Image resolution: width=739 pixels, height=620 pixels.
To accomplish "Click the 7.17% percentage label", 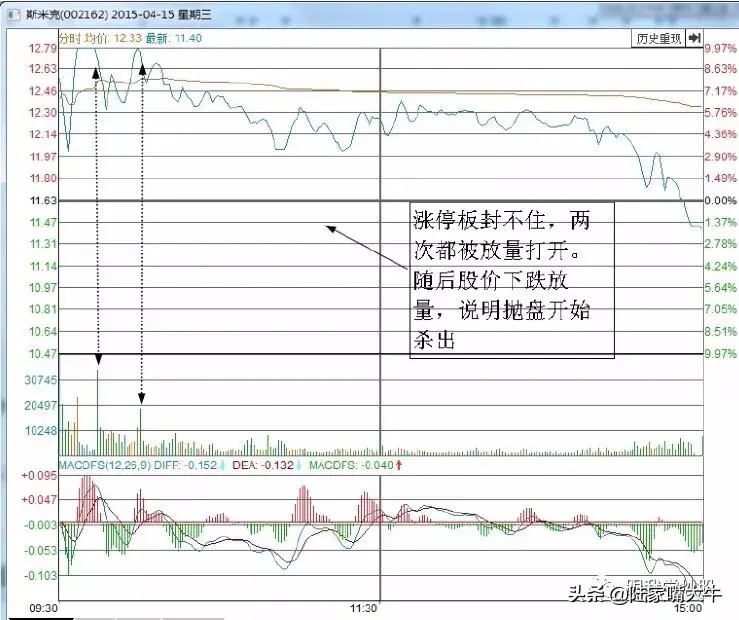I will [x=721, y=91].
